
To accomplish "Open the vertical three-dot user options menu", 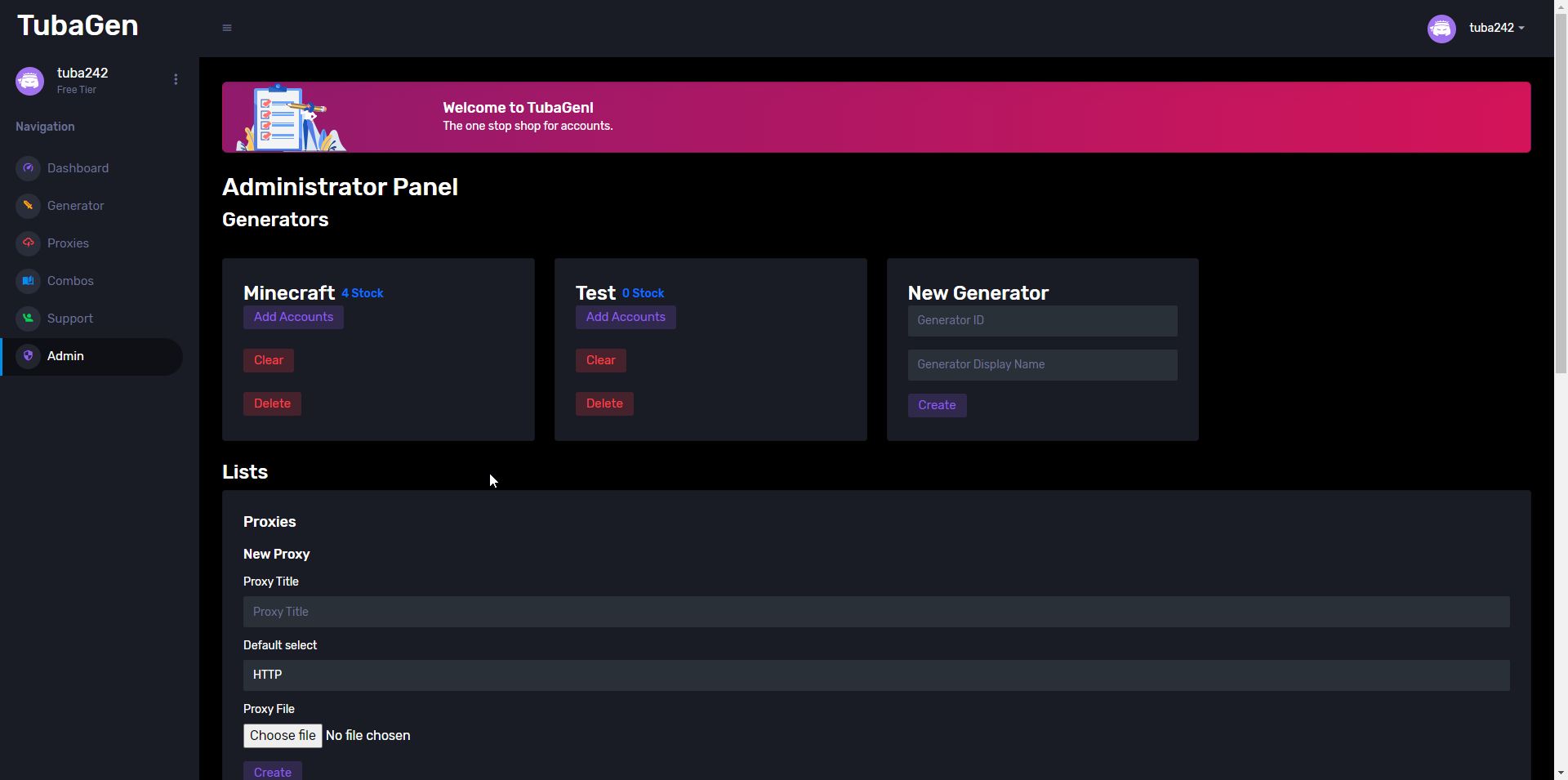I will click(176, 79).
